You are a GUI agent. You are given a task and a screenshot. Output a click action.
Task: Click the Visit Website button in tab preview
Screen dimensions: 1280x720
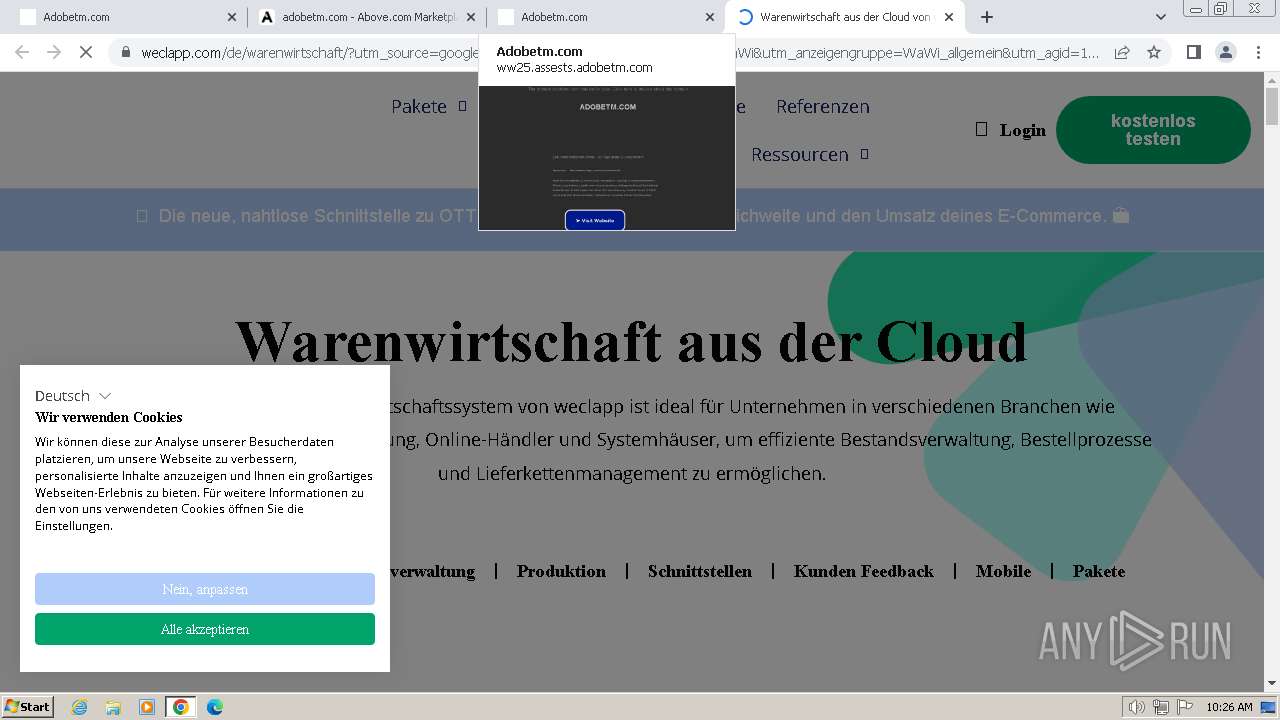point(595,220)
